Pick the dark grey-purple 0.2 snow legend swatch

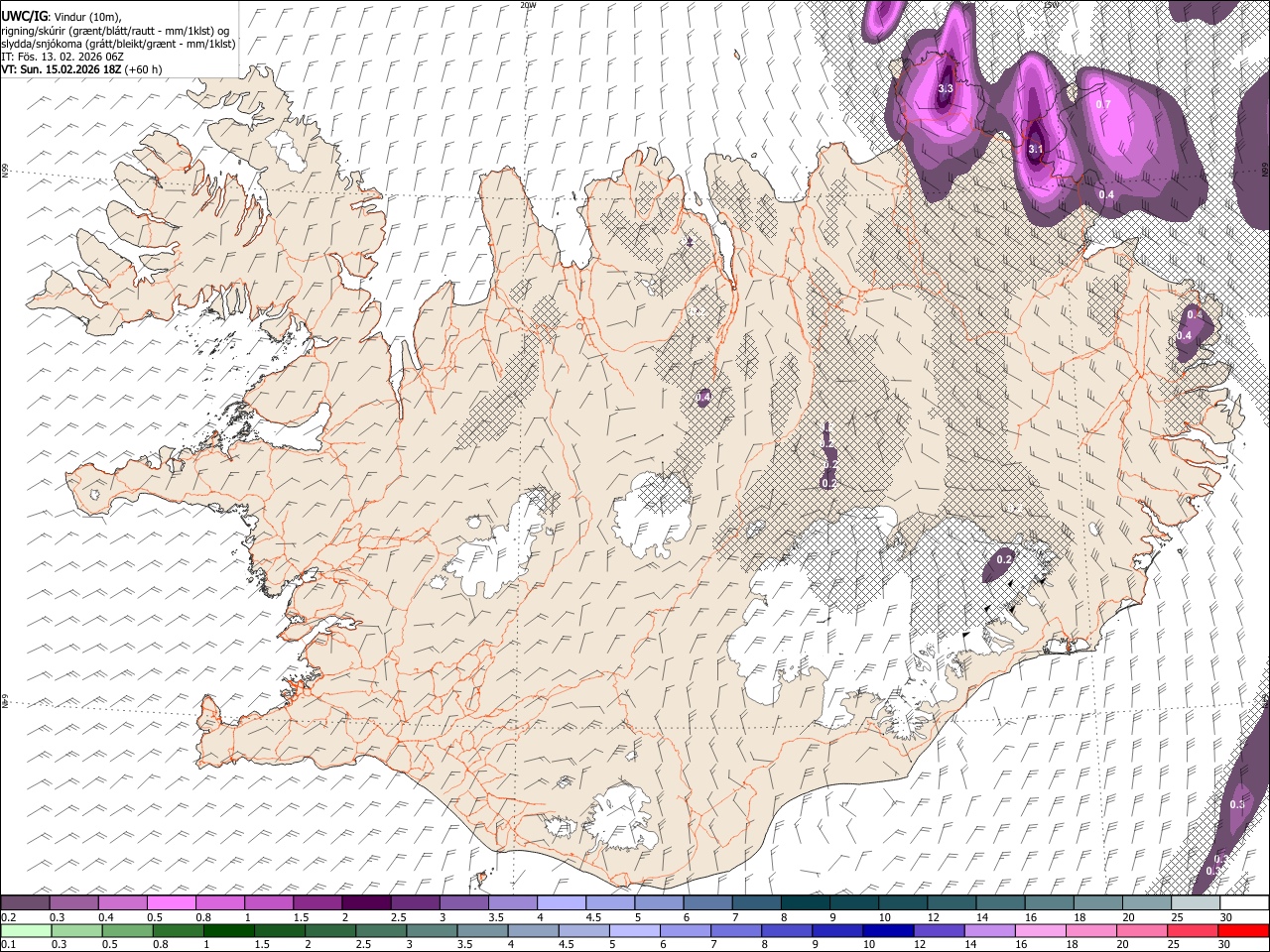25,903
